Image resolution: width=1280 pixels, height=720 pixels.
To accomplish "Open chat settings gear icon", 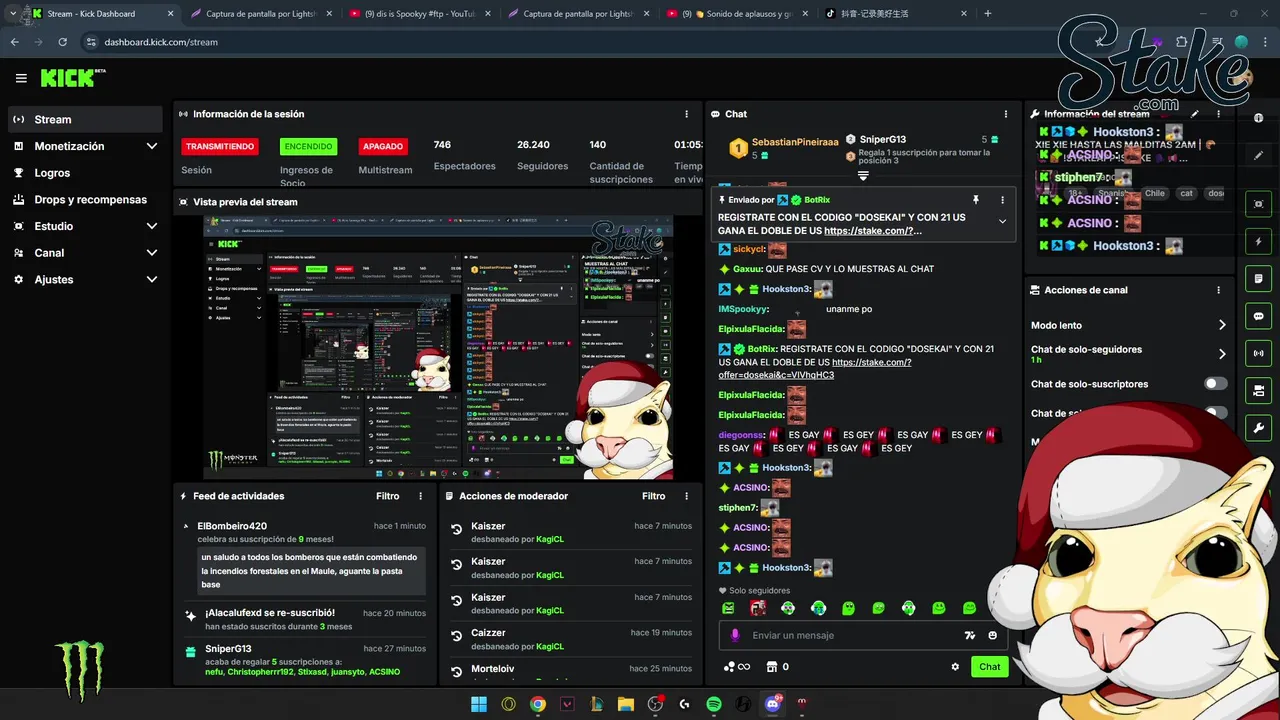I will (955, 667).
